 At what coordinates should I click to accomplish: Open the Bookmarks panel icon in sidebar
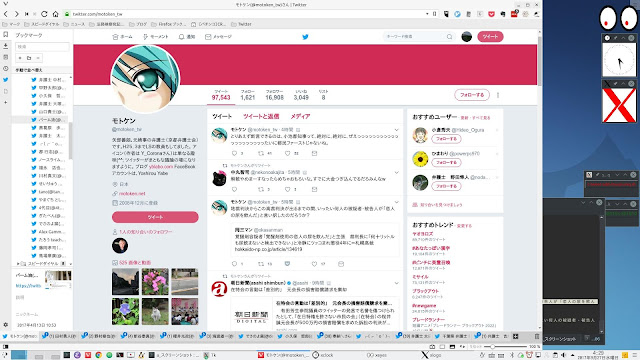click(6, 35)
